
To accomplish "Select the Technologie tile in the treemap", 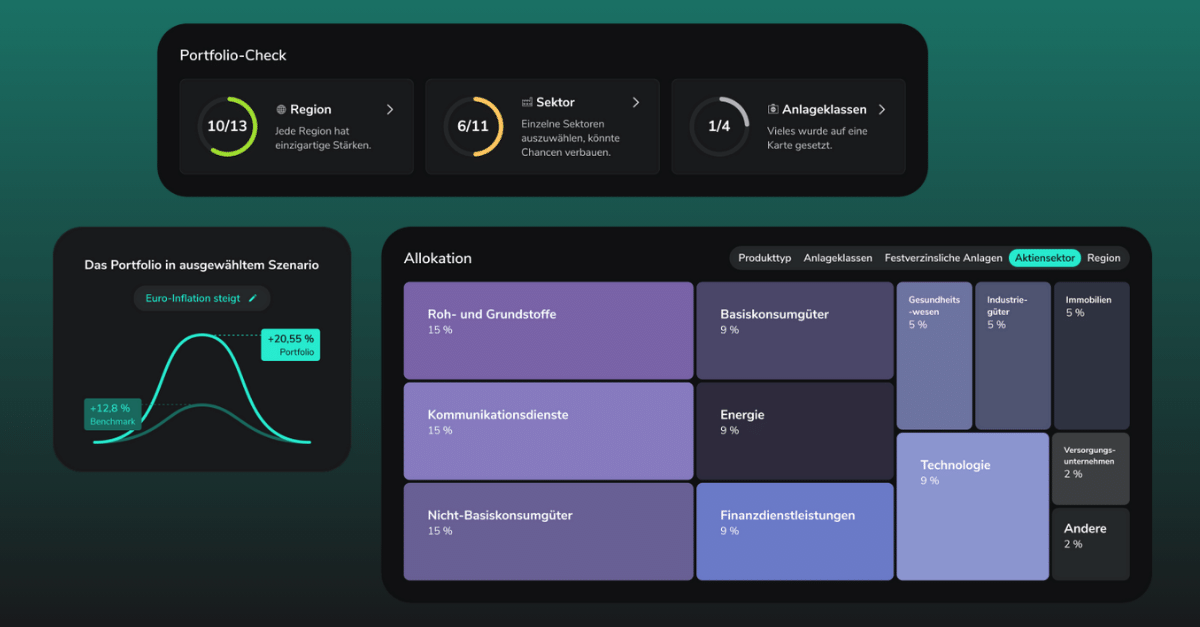I will (x=972, y=505).
